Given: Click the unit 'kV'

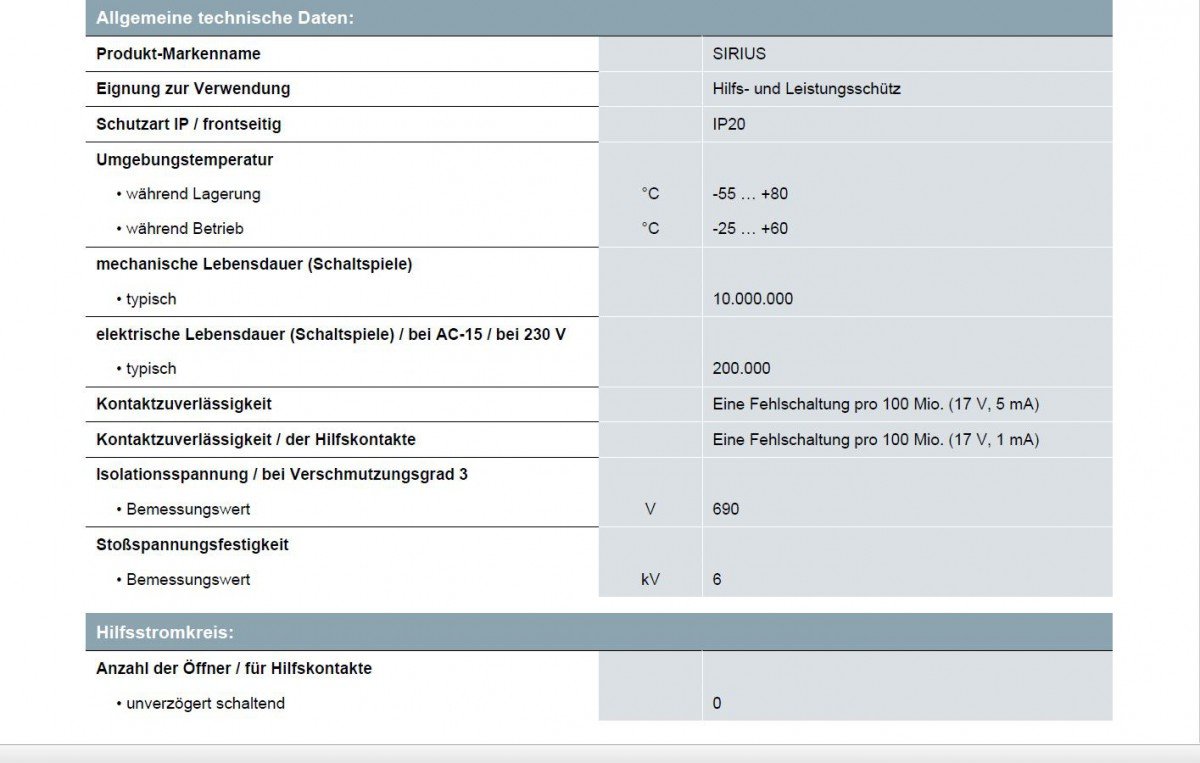Looking at the screenshot, I should coord(651,579).
